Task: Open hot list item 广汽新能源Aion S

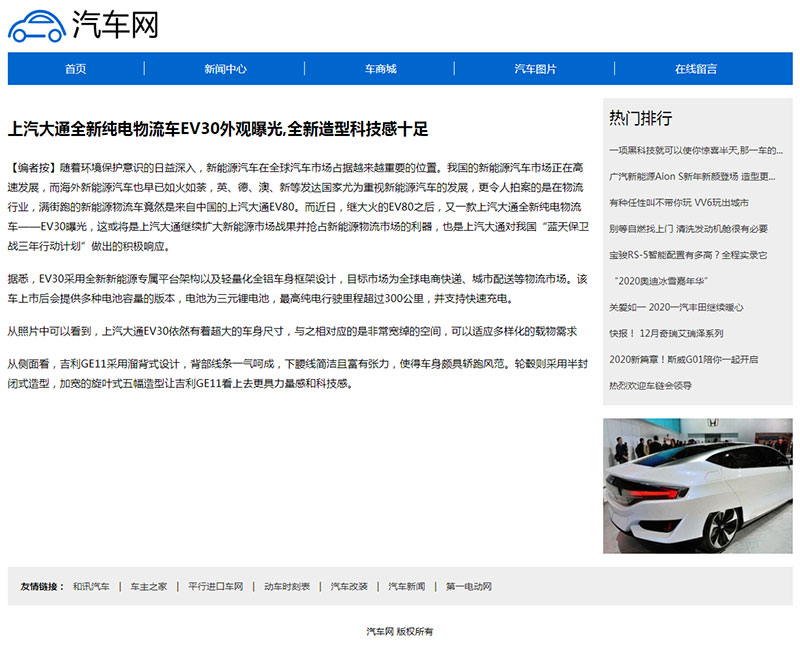Action: pyautogui.click(x=692, y=176)
